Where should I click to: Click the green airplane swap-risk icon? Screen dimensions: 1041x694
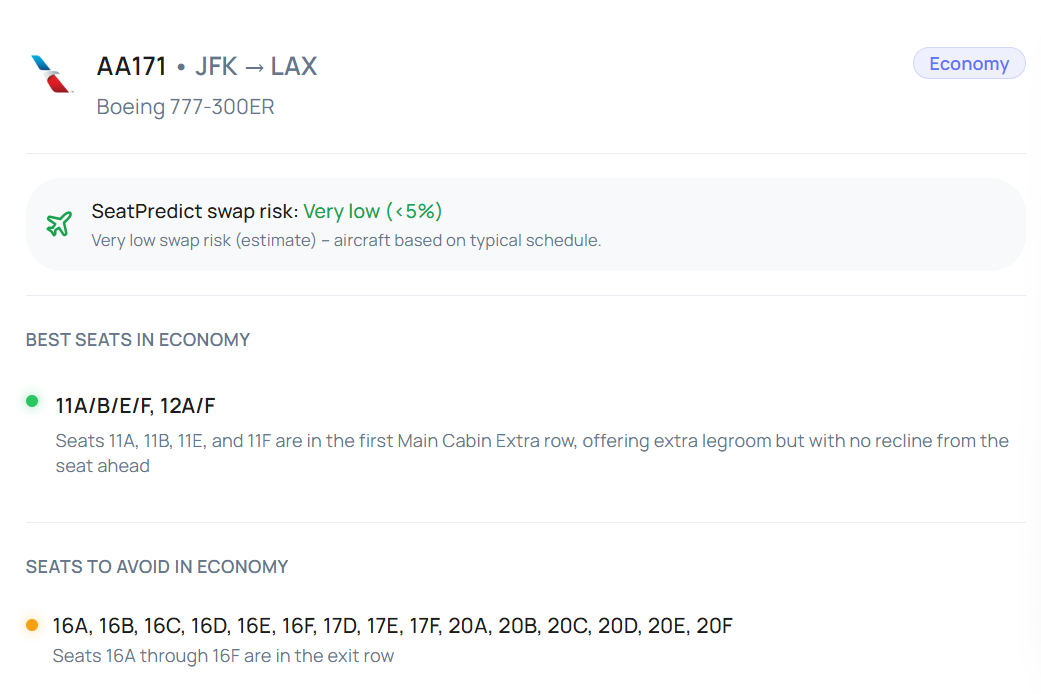[59, 224]
